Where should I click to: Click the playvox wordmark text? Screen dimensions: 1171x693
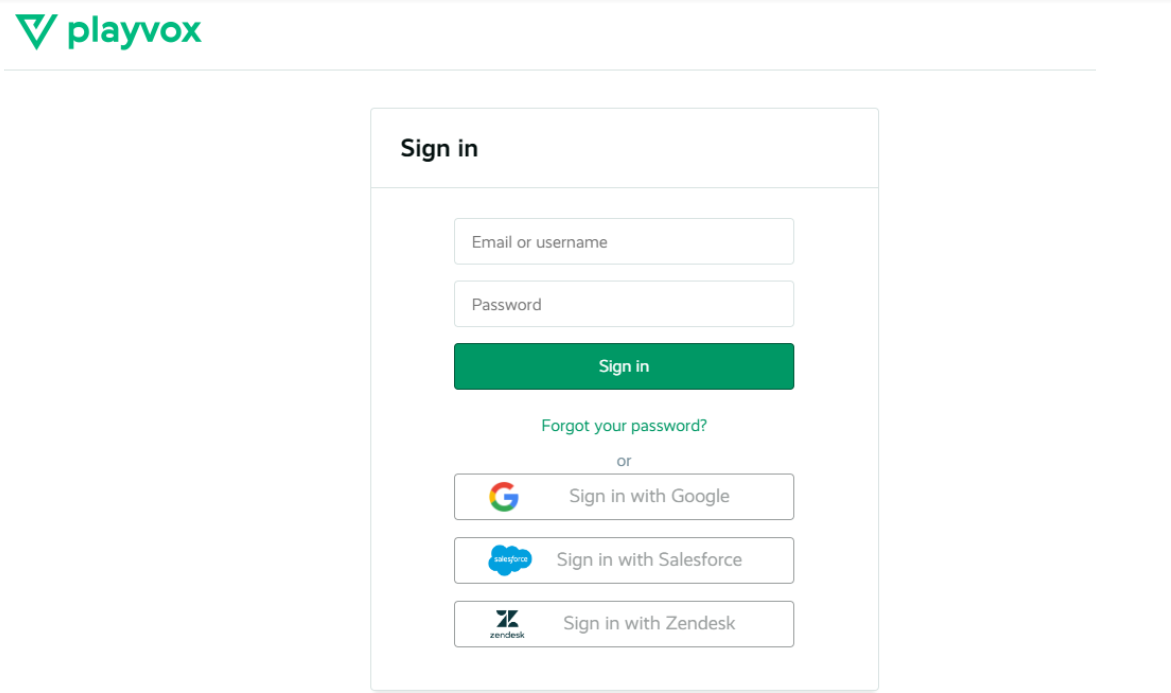coord(134,32)
